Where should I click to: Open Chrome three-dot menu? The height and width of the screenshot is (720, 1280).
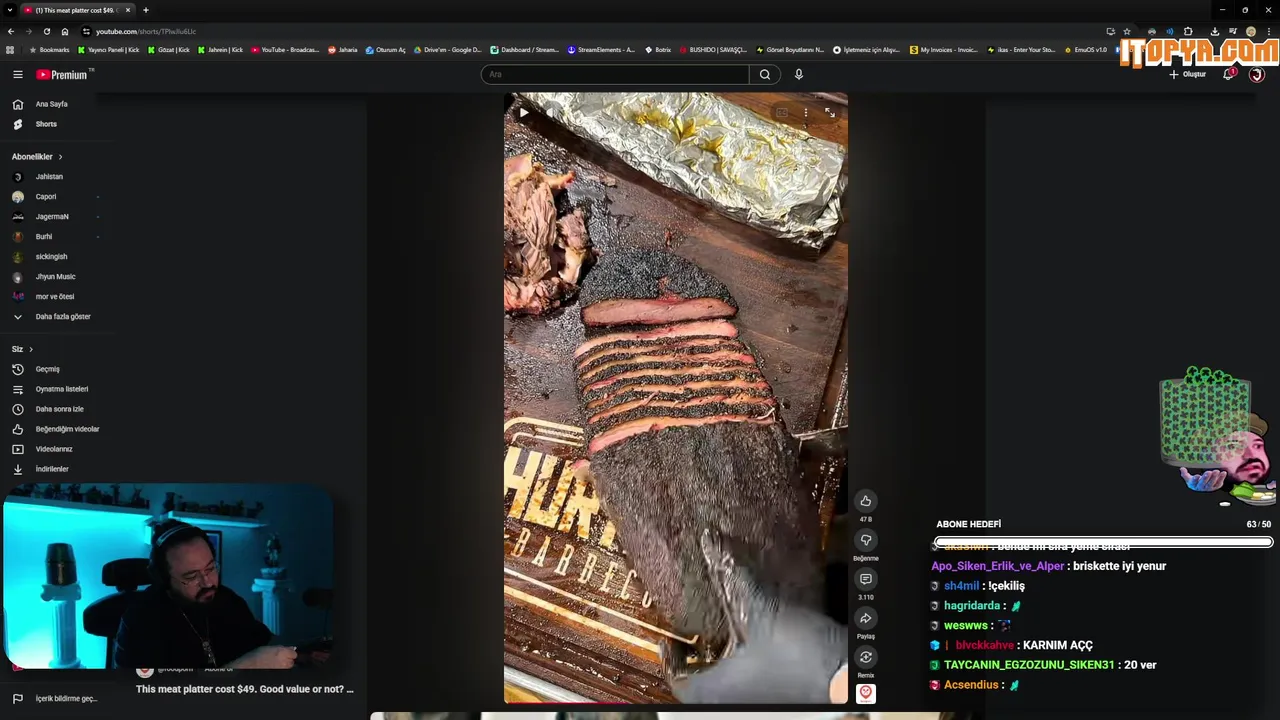coord(1268,31)
